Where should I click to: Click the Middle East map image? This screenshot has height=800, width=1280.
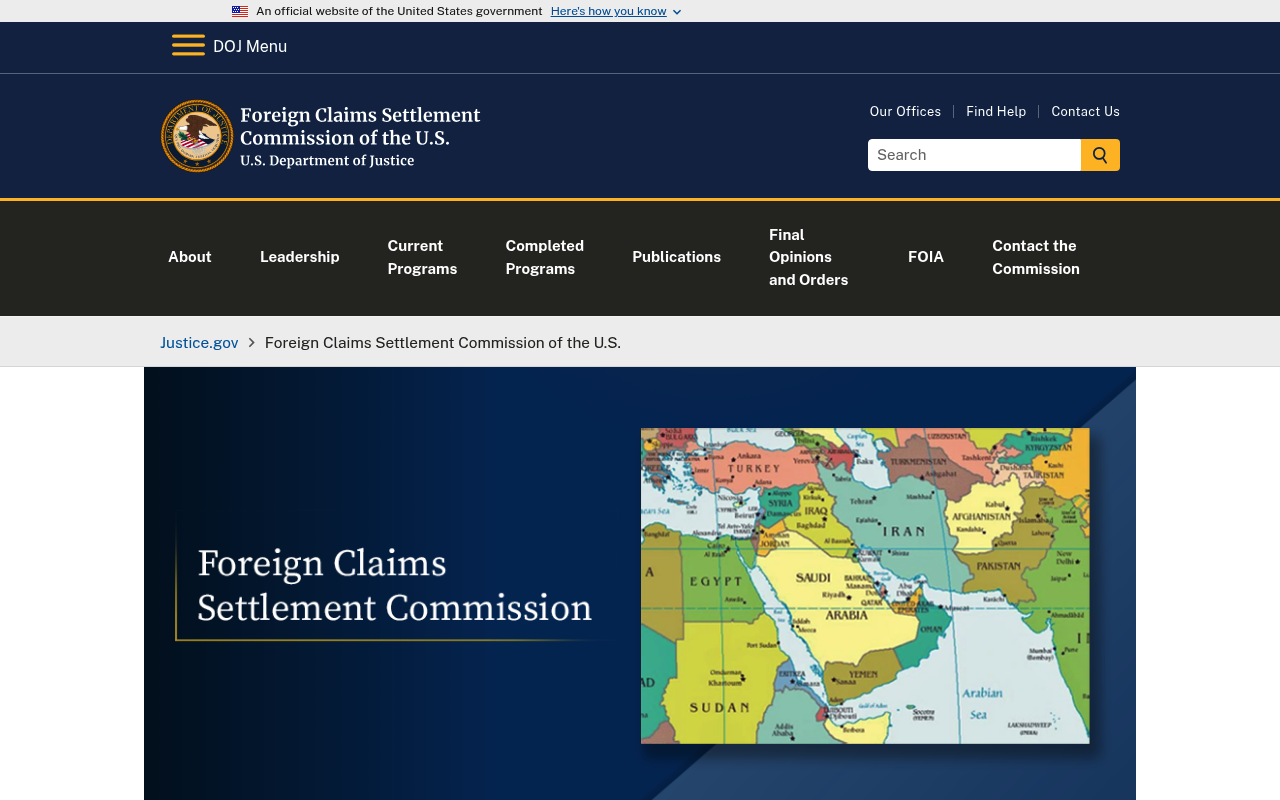[x=865, y=586]
